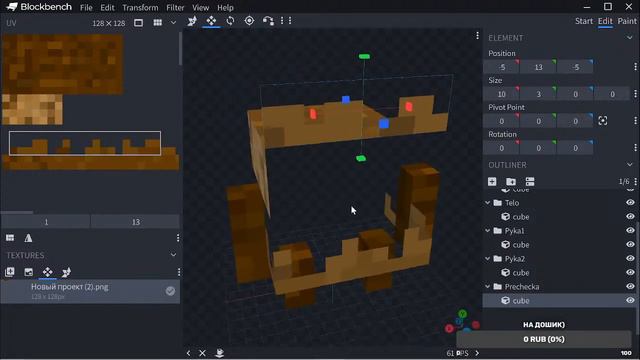Hide selected cube under Prechecka

(630, 300)
